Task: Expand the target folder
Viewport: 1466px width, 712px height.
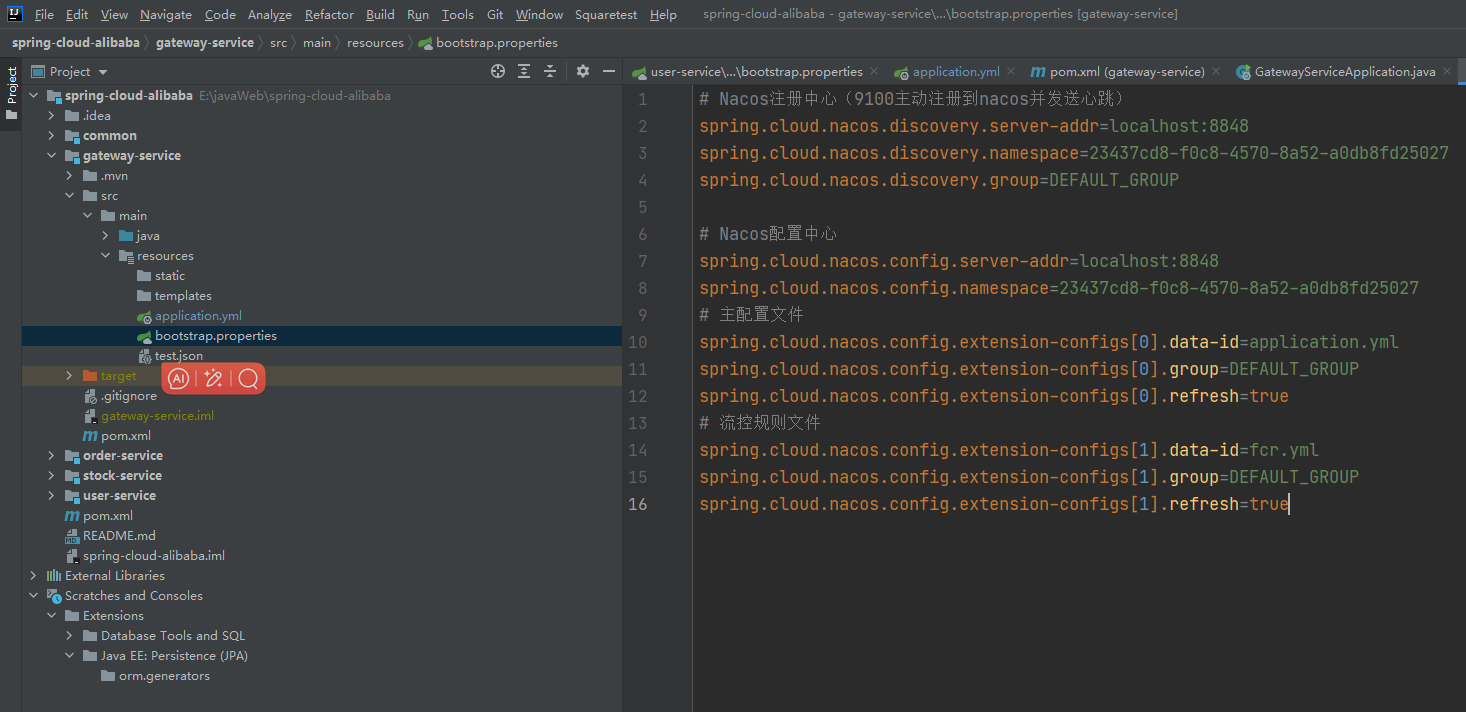Action: pyautogui.click(x=69, y=376)
